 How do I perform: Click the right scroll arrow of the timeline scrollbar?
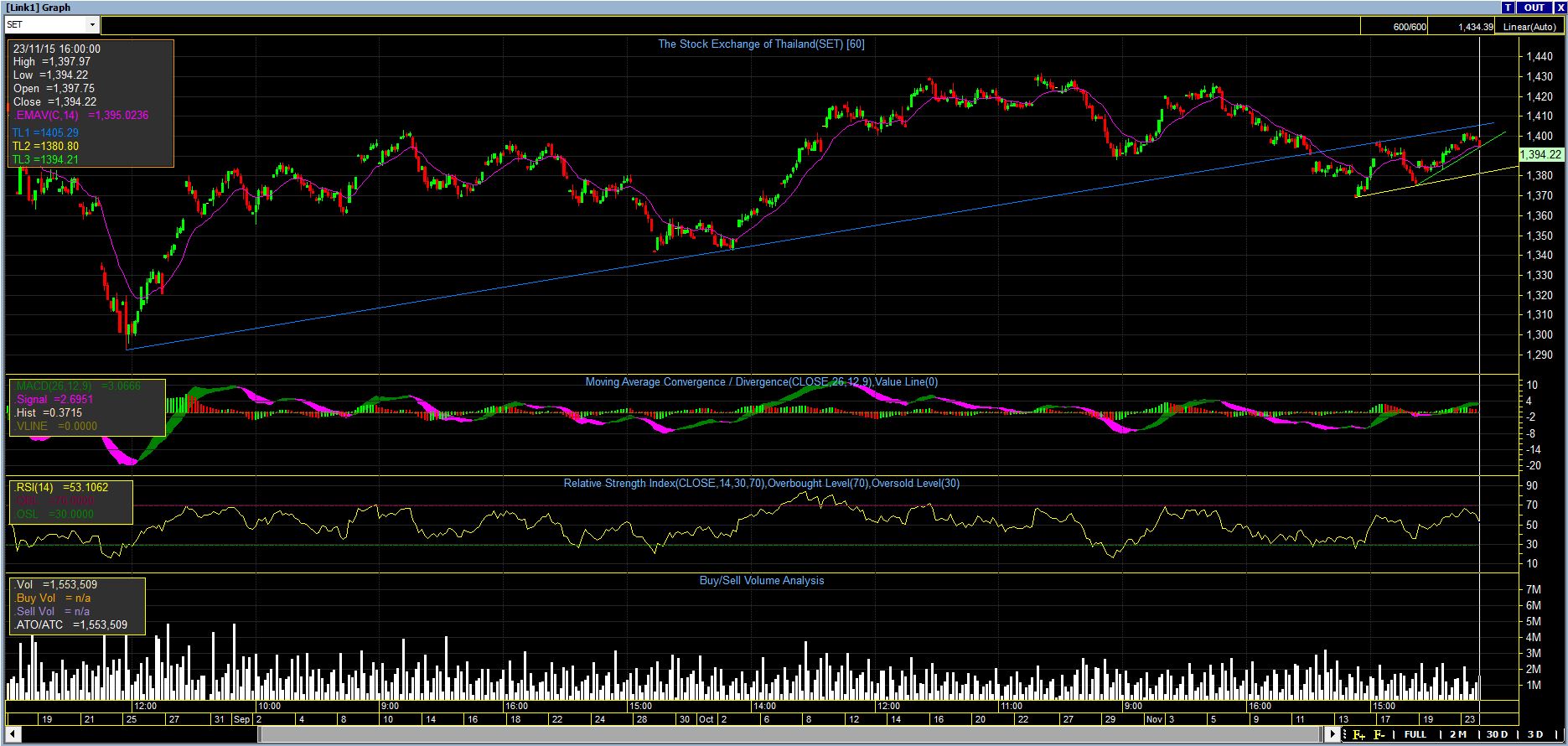pyautogui.click(x=1333, y=735)
